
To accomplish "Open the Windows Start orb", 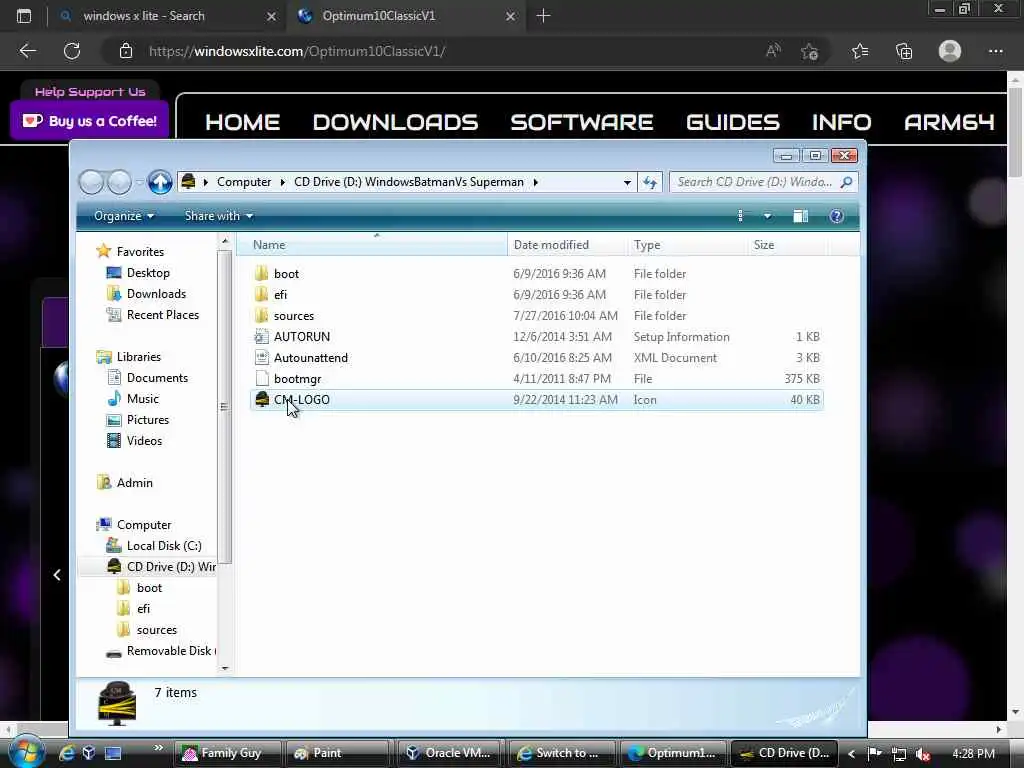I will click(x=26, y=751).
